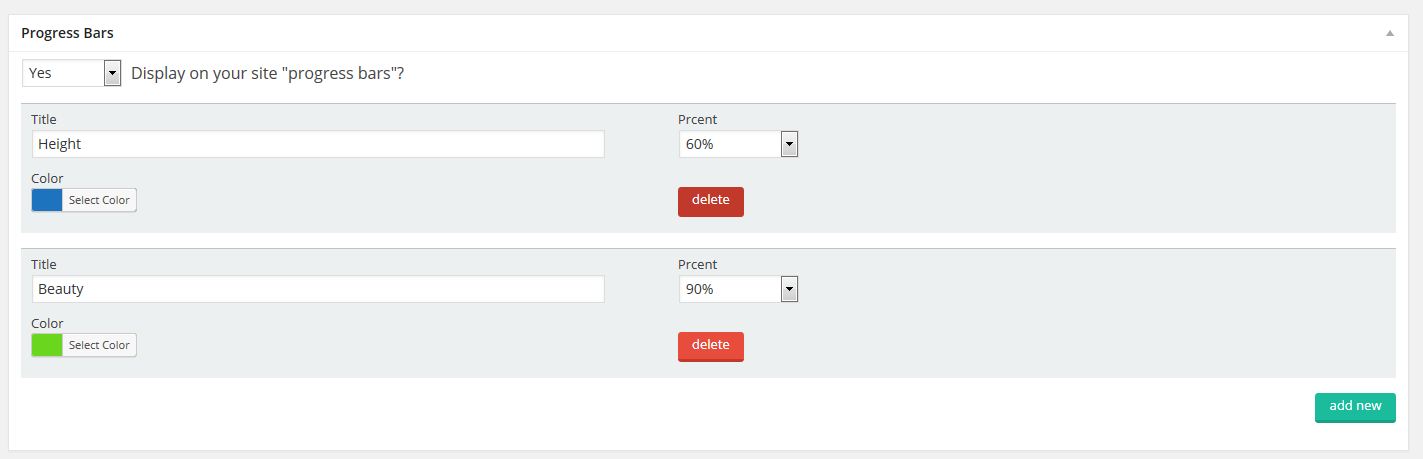Click the Title label above the Beauty field

coord(44,264)
